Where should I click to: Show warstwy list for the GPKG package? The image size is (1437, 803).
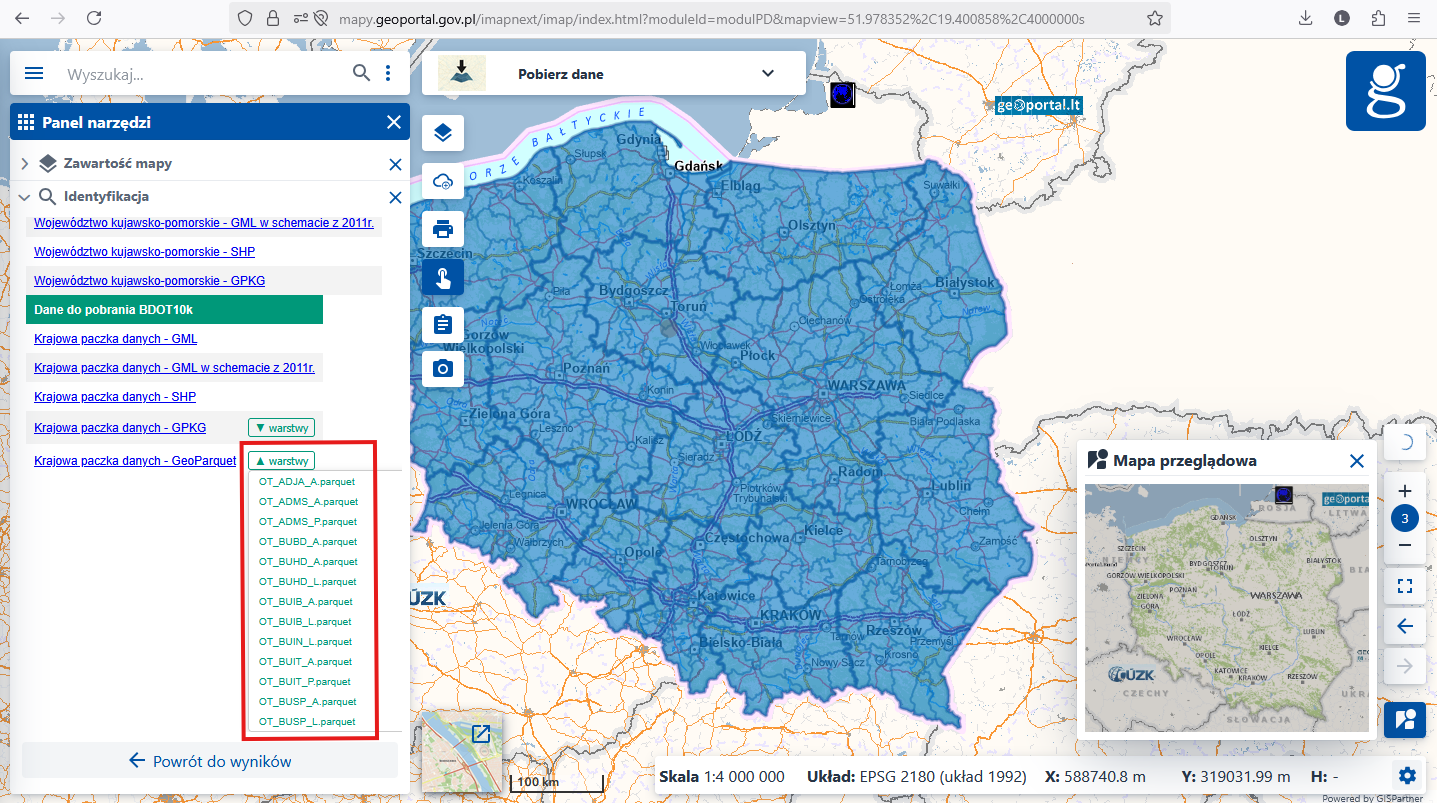click(x=281, y=427)
